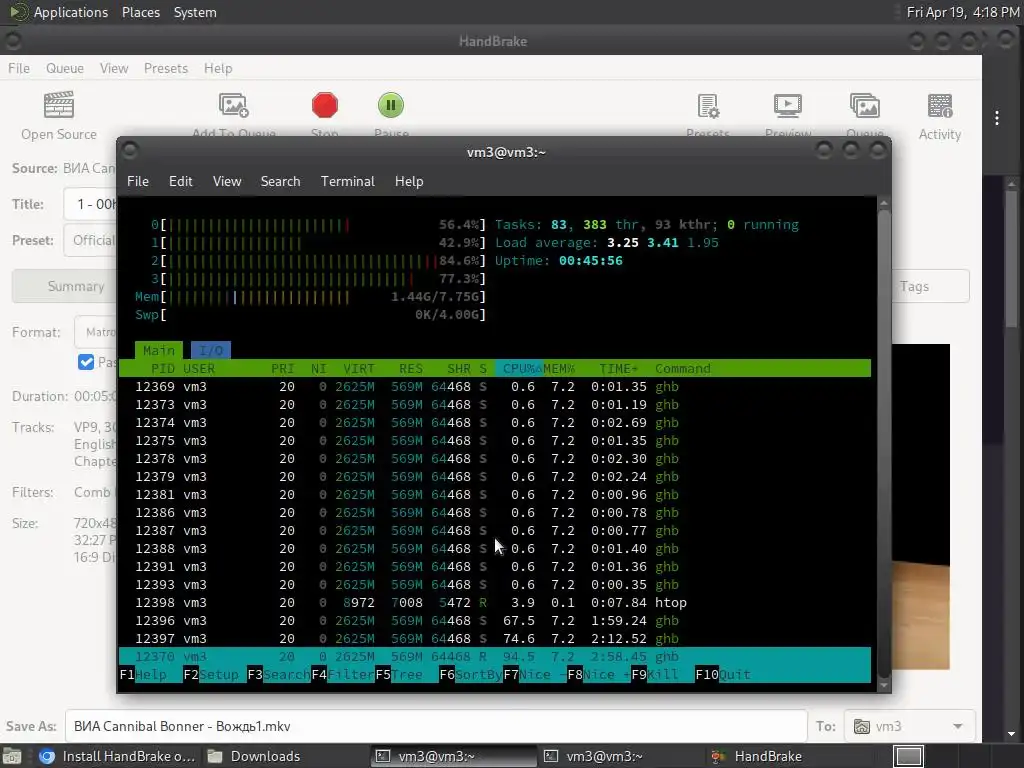This screenshot has height=768, width=1024.
Task: Open the Preset dropdown in HandBrake
Action: coord(90,240)
